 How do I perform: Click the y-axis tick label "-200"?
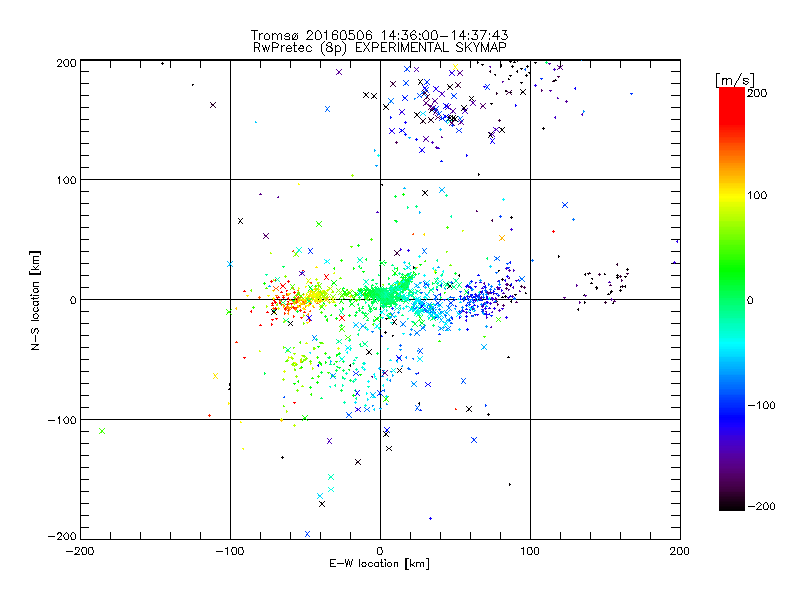pos(62,536)
